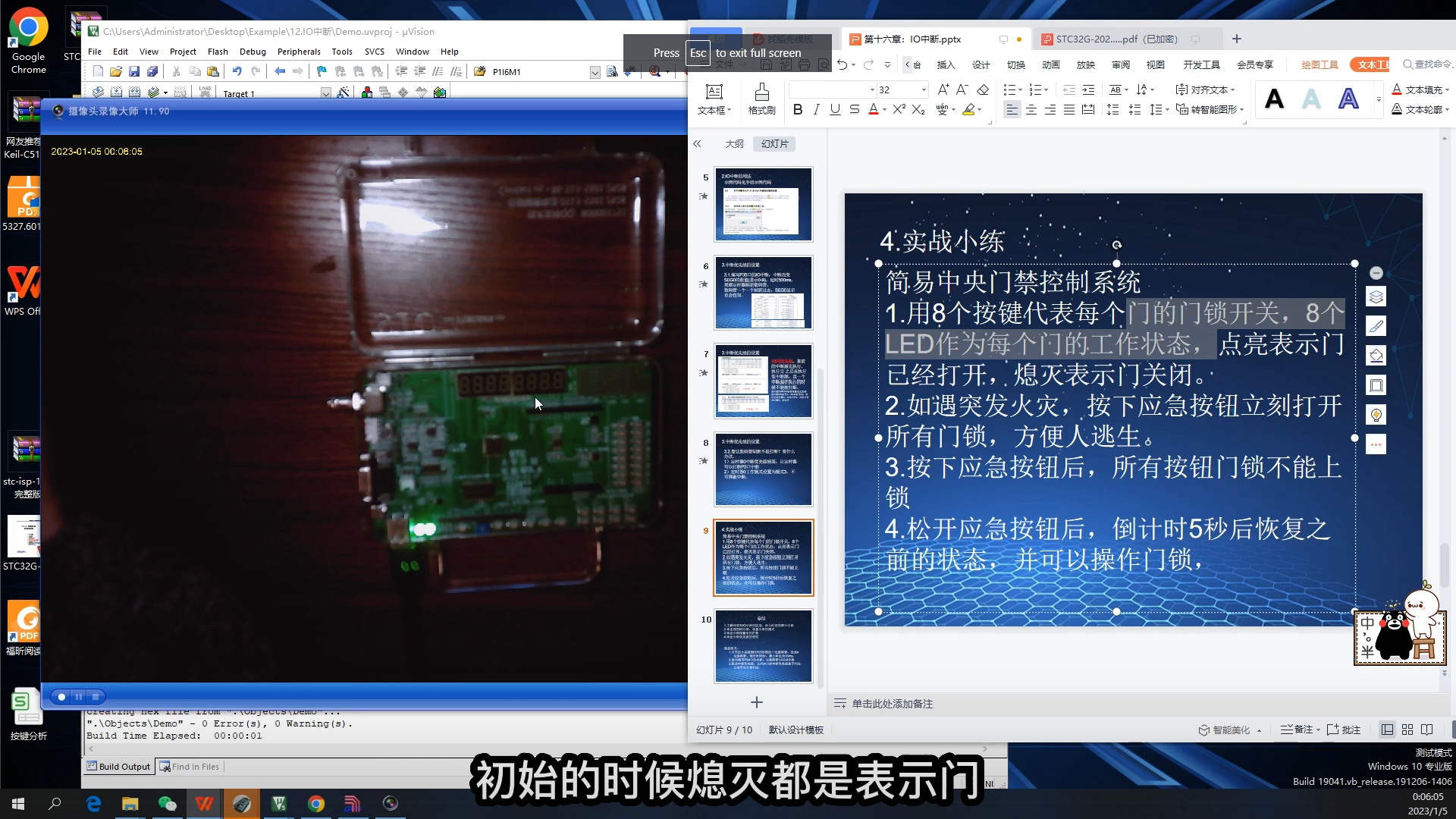Open font size 32 dropdown
Image resolution: width=1456 pixels, height=819 pixels.
coord(924,89)
